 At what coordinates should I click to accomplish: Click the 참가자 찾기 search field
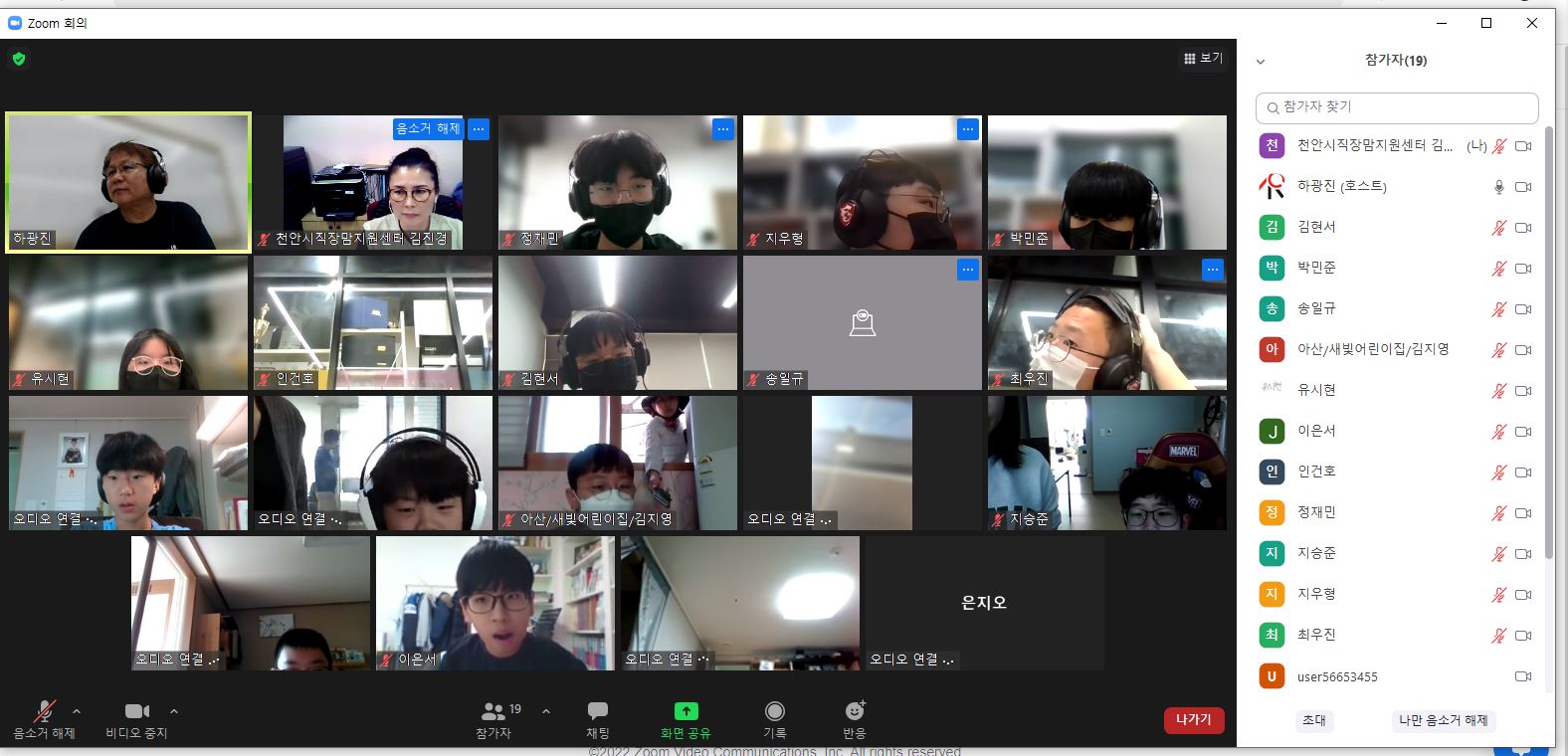tap(1397, 107)
